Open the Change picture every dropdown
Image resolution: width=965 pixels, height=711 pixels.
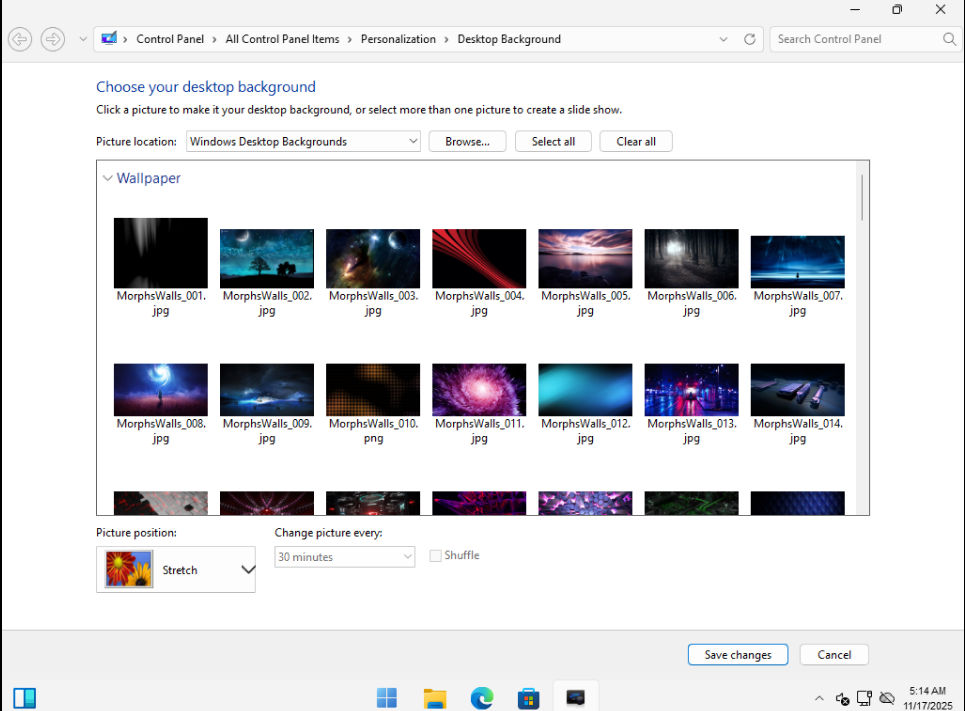(x=344, y=557)
